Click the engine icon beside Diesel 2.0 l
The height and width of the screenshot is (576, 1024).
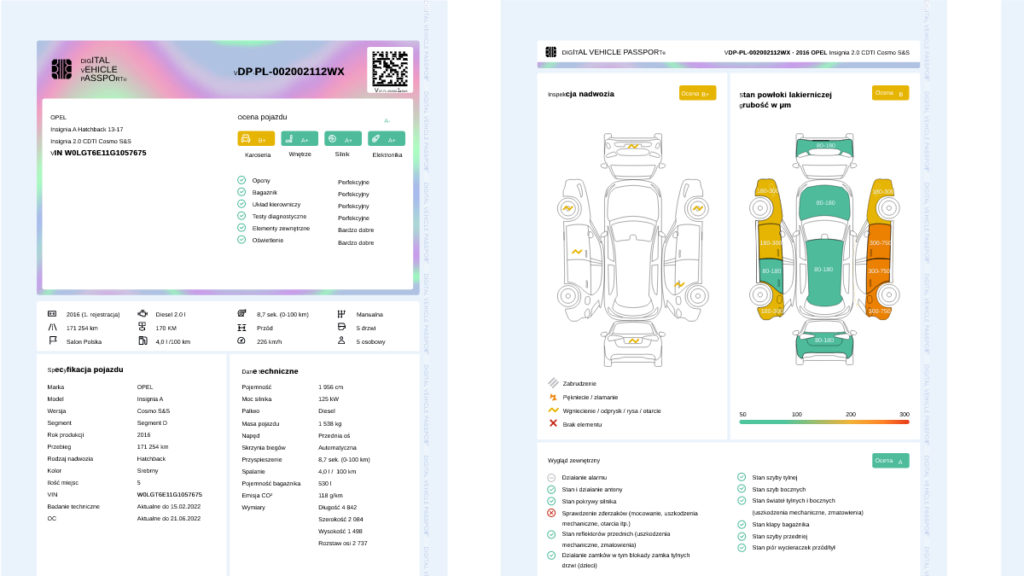point(142,314)
